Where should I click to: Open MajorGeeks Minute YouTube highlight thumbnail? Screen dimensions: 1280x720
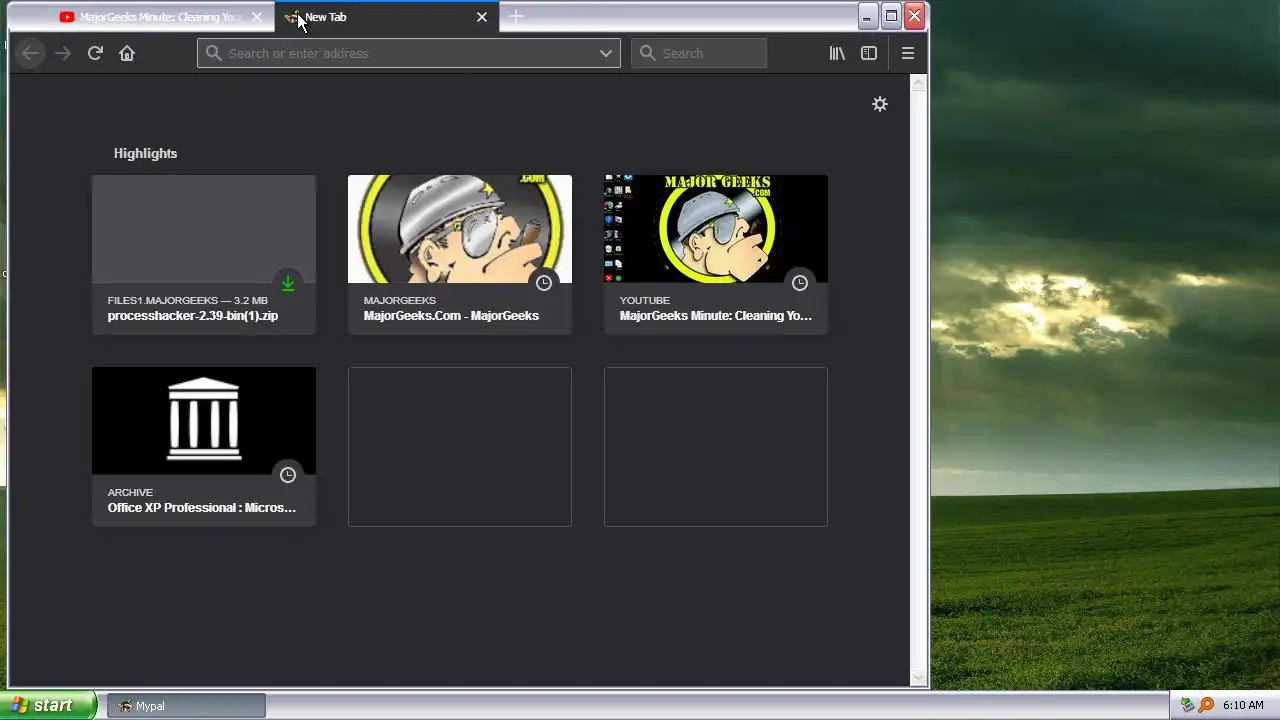point(716,229)
